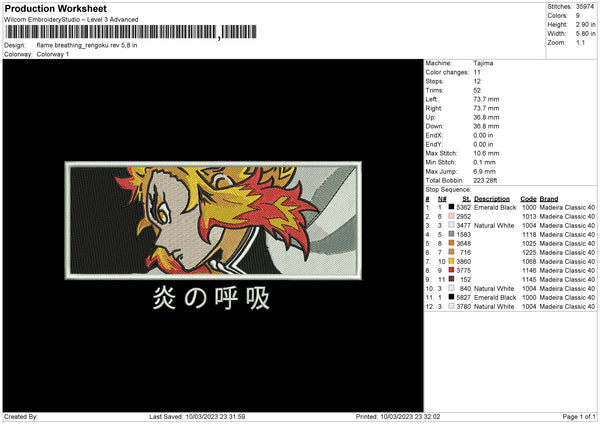Click the Description column header
This screenshot has height=424, width=600.
click(492, 199)
